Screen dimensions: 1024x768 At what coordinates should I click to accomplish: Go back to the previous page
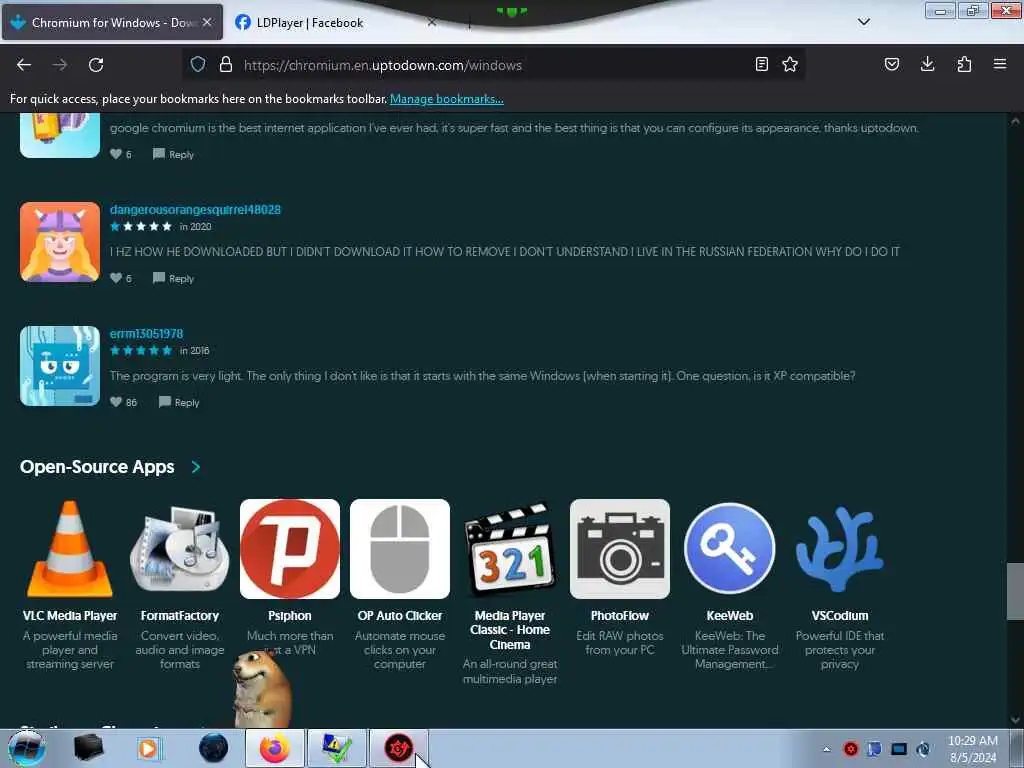coord(24,65)
